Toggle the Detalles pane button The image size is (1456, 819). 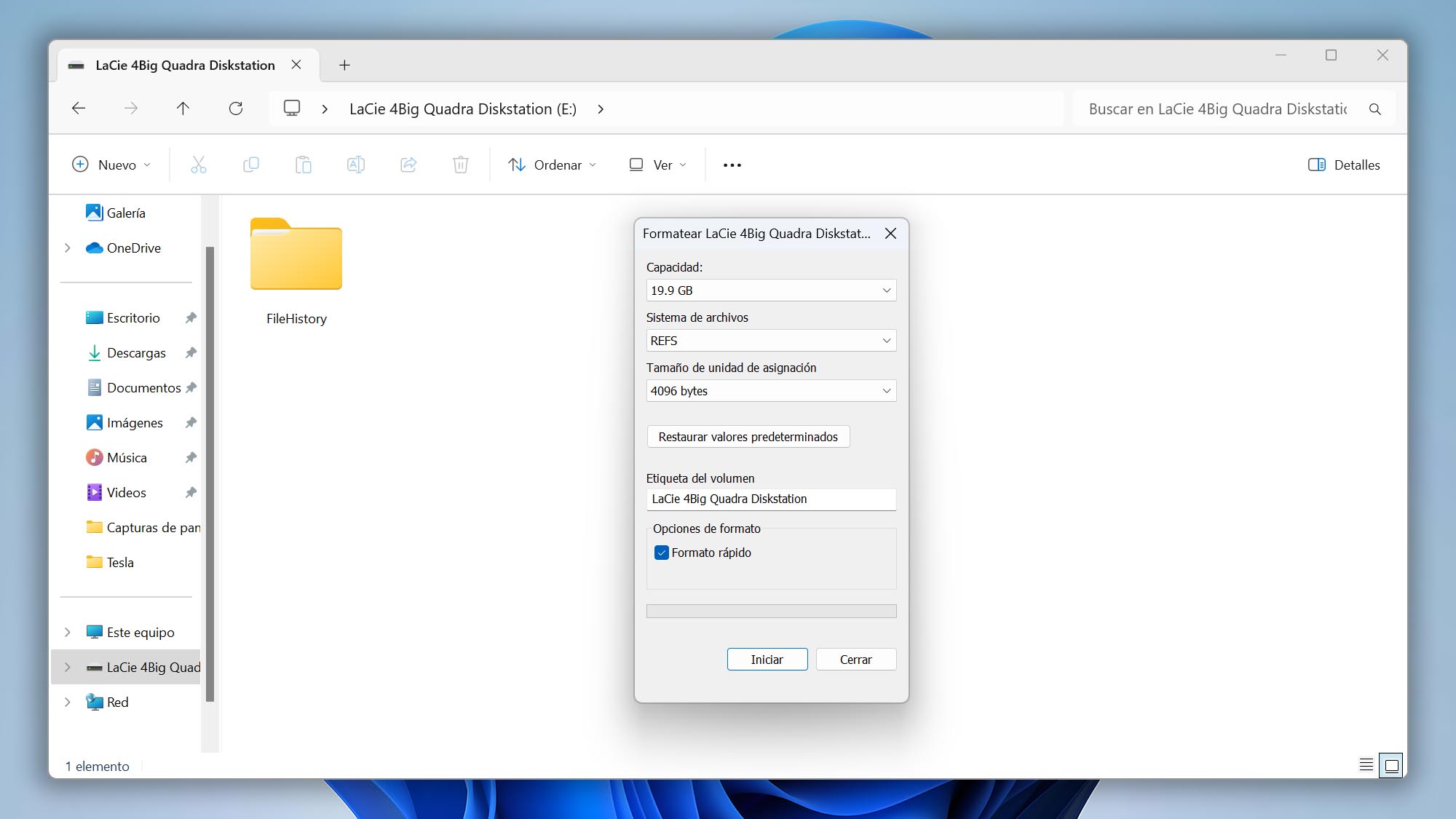pyautogui.click(x=1344, y=165)
